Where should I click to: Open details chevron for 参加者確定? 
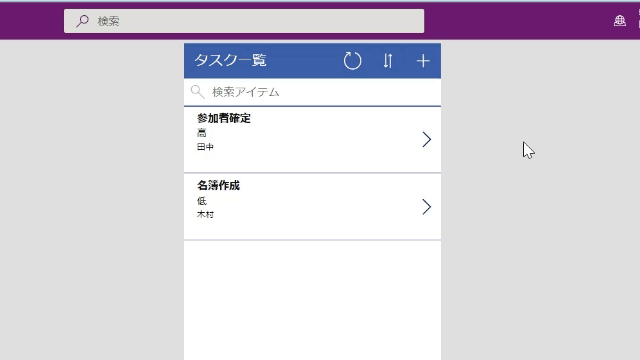(427, 140)
